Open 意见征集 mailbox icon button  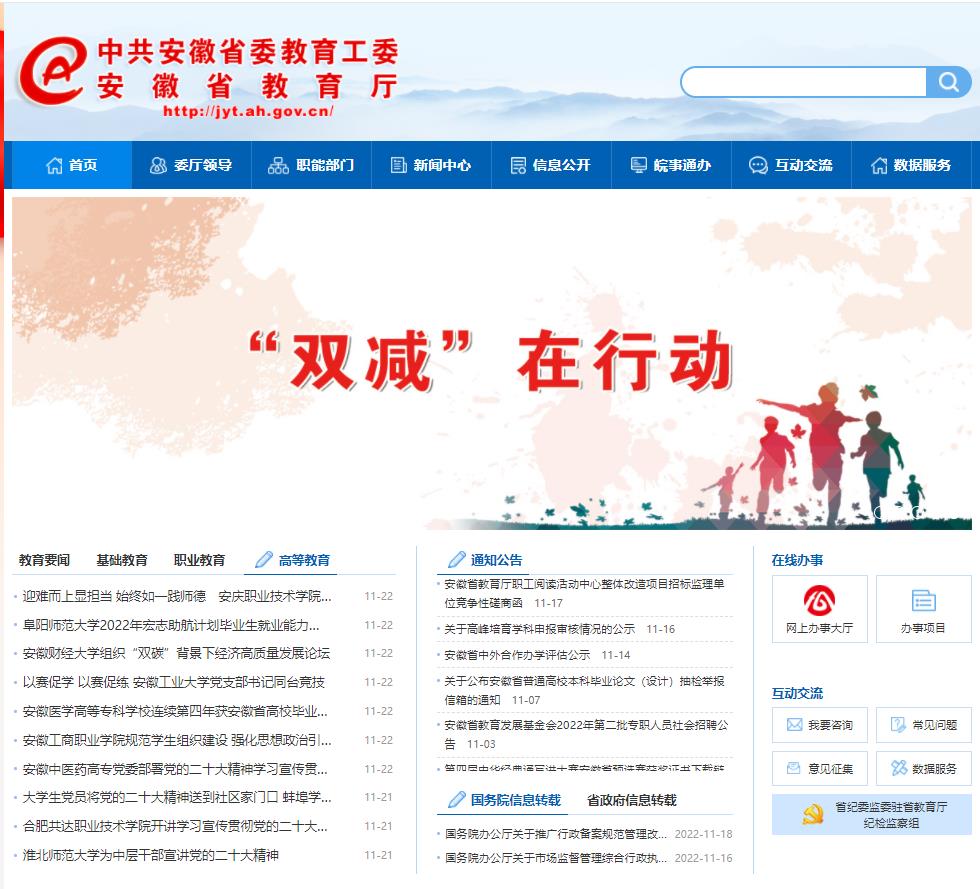coord(819,768)
